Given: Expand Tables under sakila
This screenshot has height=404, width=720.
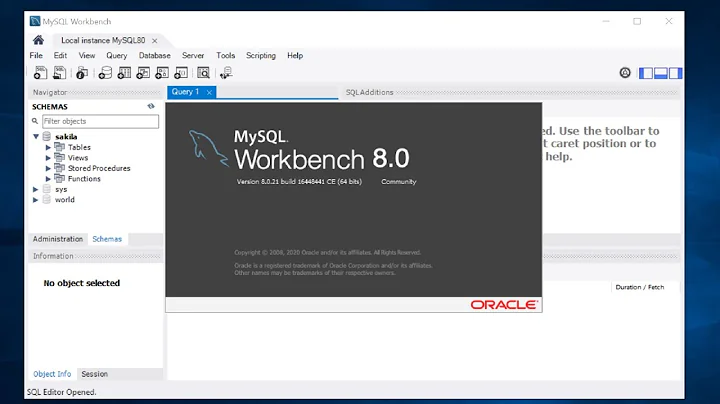Looking at the screenshot, I should 48,147.
